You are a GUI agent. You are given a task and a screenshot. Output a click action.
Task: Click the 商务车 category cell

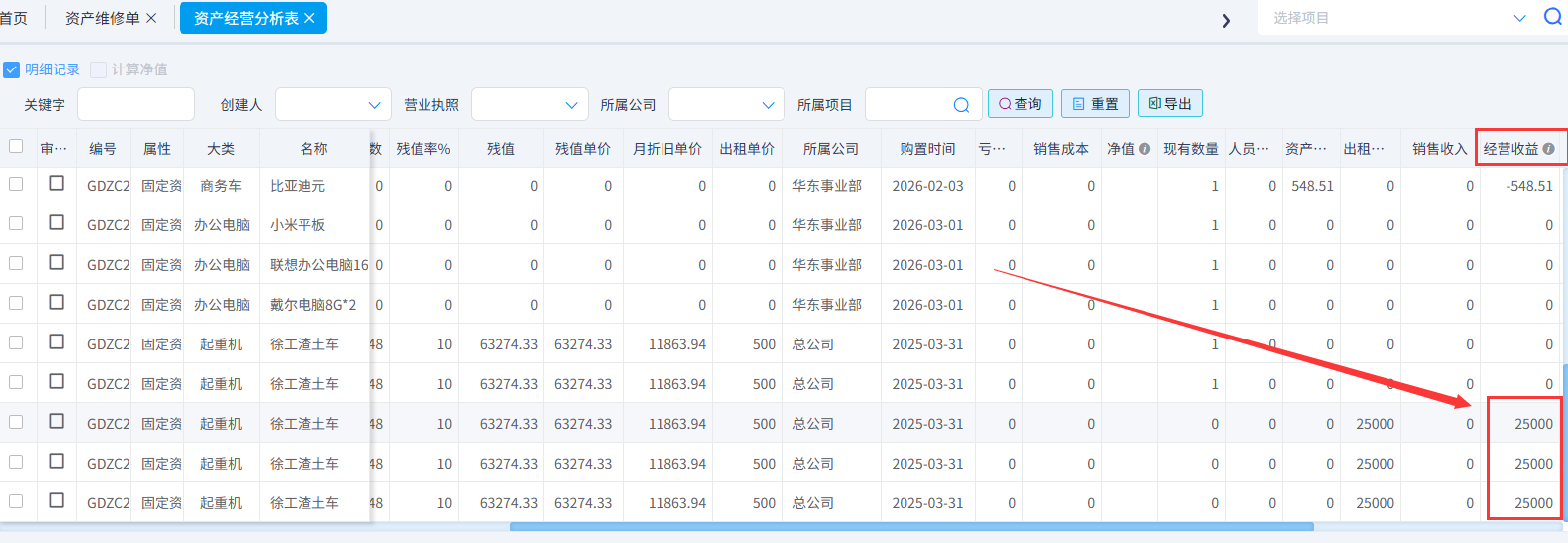click(x=221, y=186)
